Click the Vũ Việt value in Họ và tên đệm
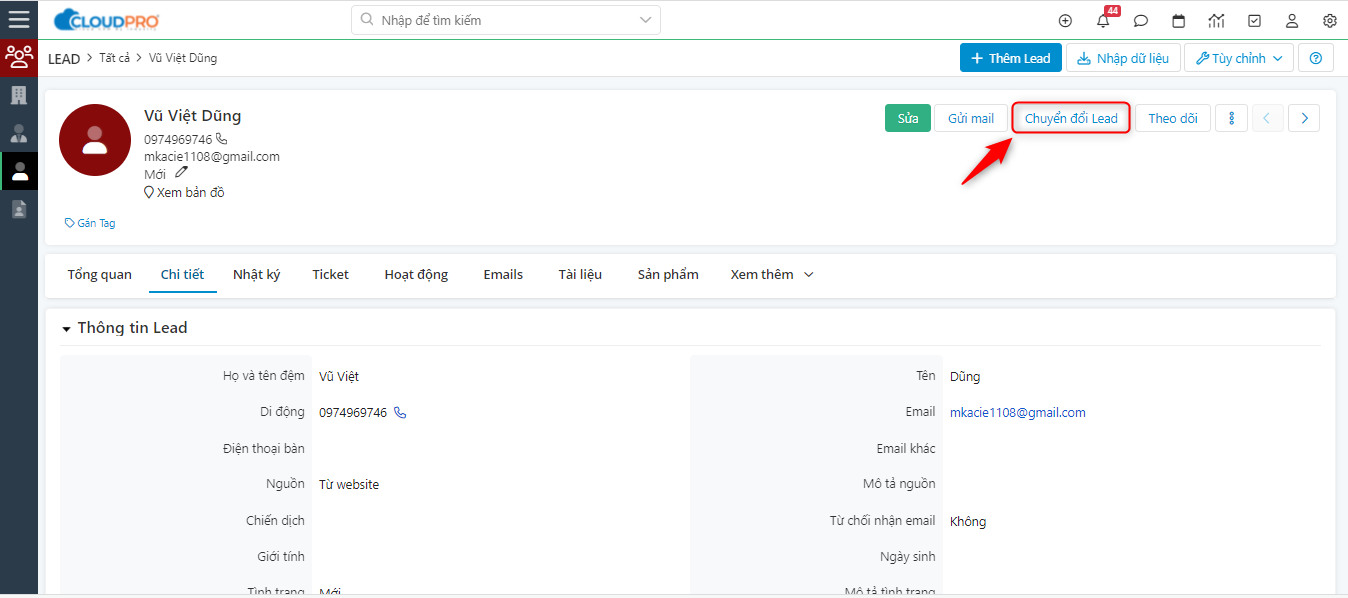The height and width of the screenshot is (598, 1348). tap(339, 376)
